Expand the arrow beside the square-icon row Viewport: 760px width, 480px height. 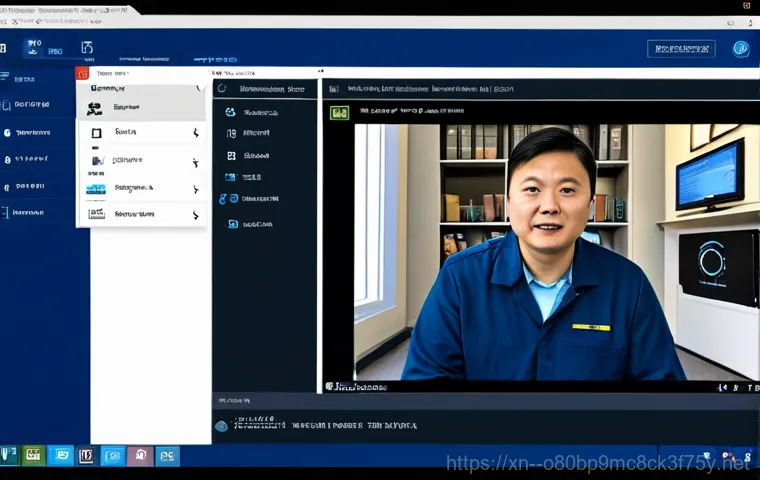coord(196,133)
